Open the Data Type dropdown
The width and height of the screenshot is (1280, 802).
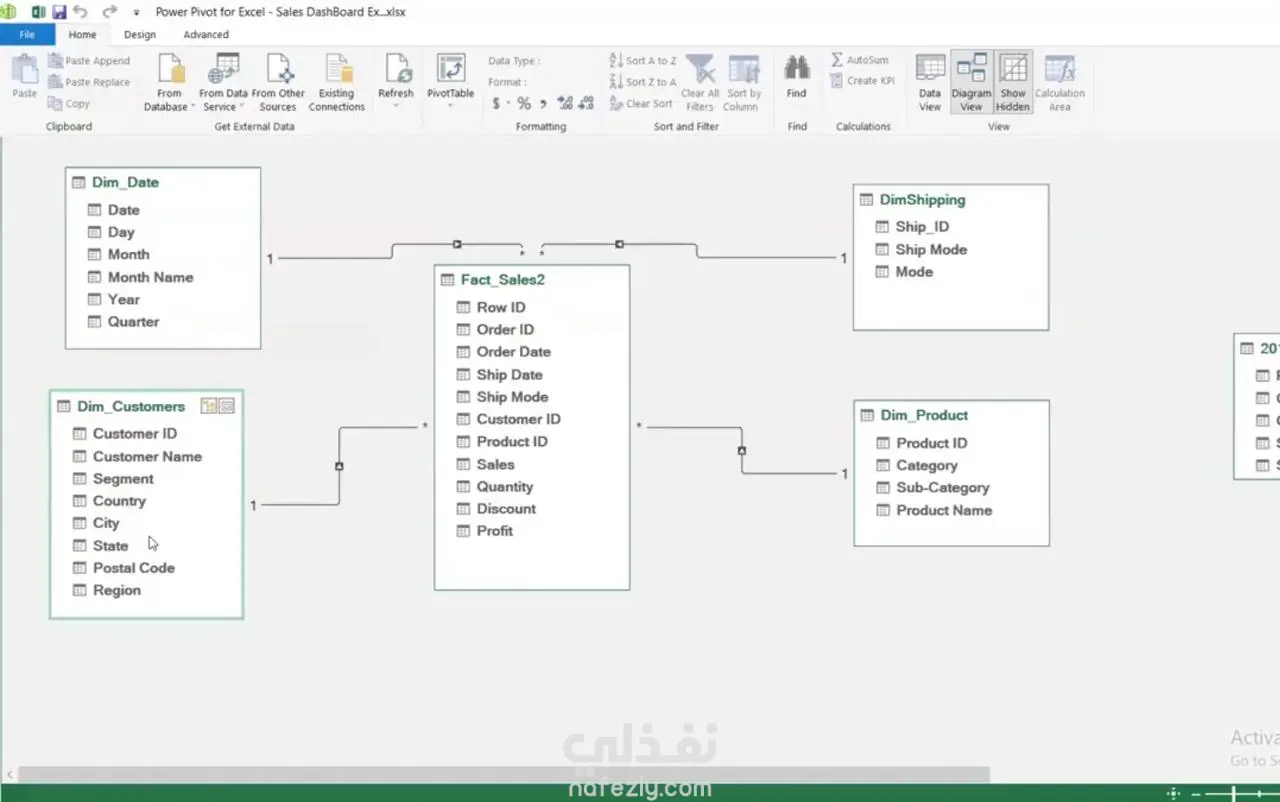click(516, 61)
